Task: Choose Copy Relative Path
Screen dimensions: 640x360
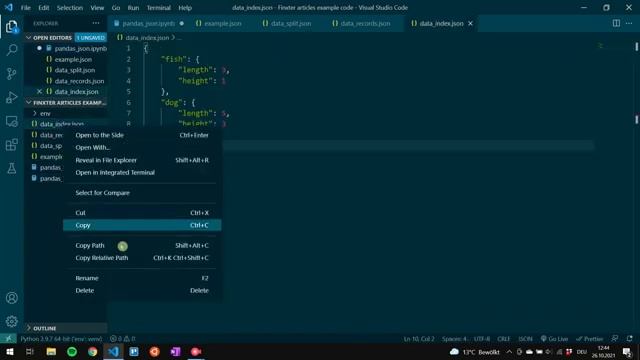Action: [x=142, y=258]
